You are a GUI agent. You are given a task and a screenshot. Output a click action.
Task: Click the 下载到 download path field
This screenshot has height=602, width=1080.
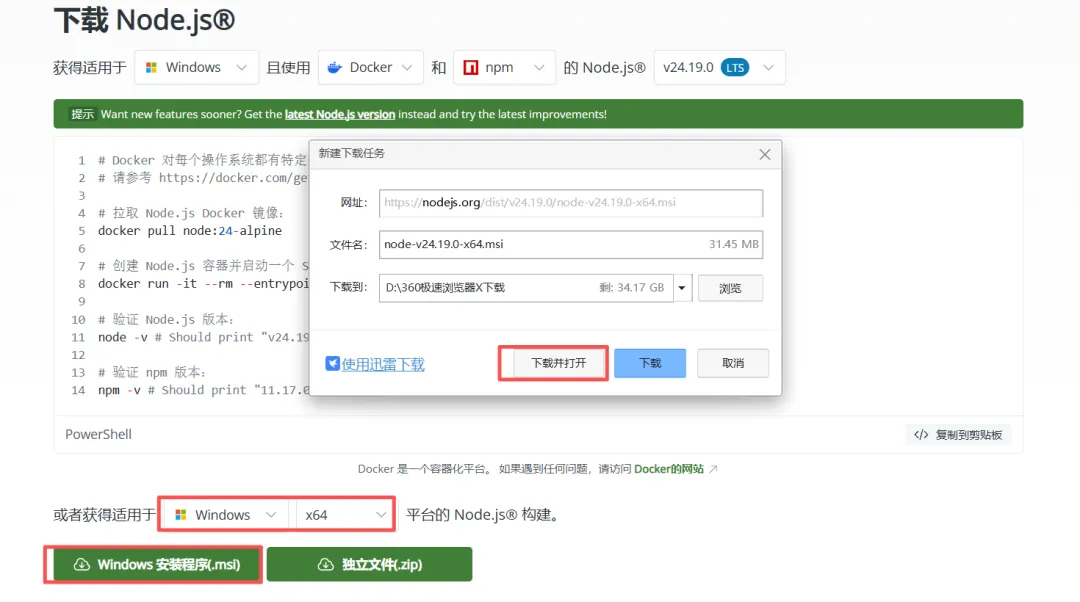pyautogui.click(x=526, y=288)
